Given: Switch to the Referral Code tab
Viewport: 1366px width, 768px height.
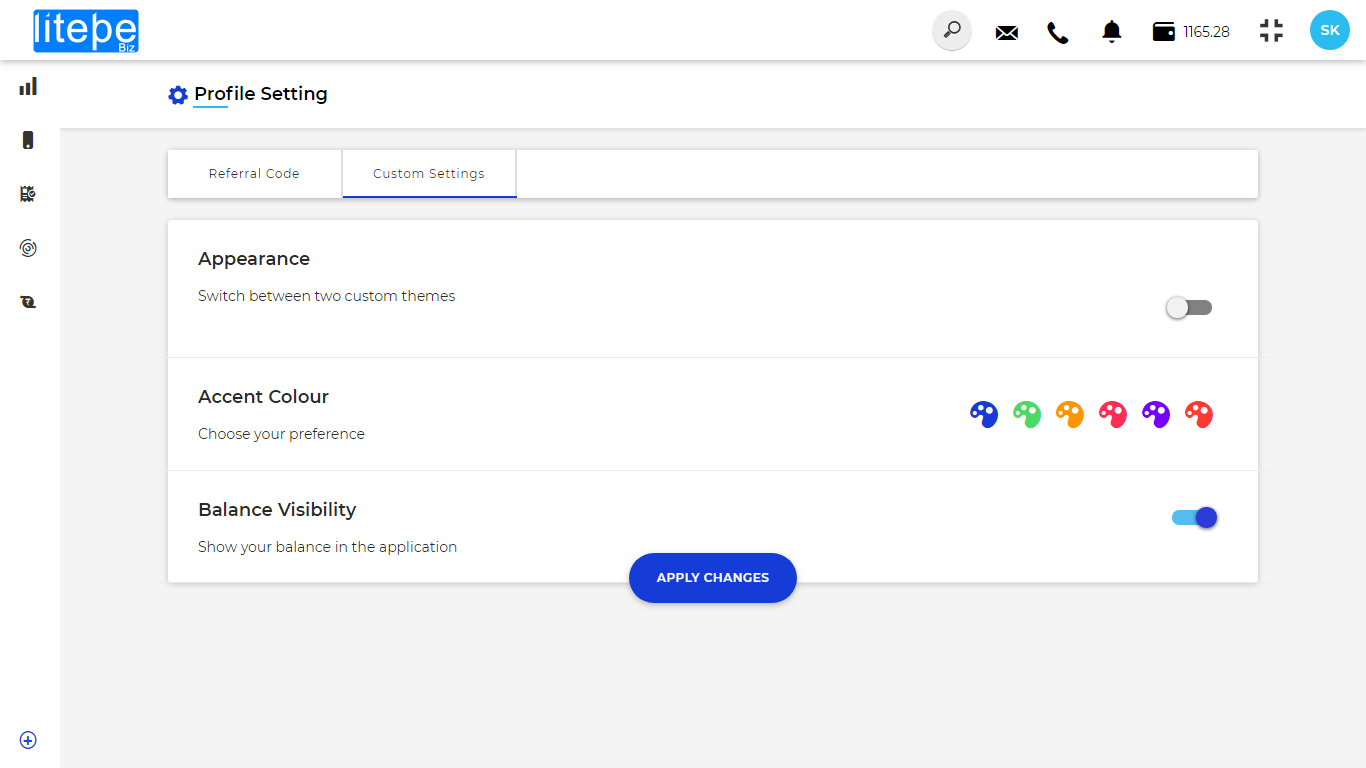Looking at the screenshot, I should [254, 174].
